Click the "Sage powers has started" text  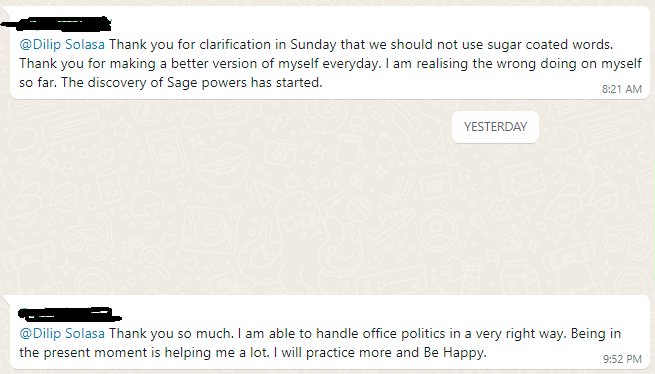click(244, 82)
